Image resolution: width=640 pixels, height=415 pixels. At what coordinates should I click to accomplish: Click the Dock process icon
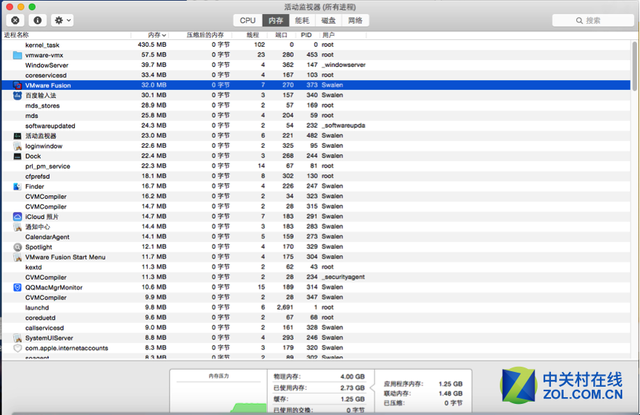point(17,156)
